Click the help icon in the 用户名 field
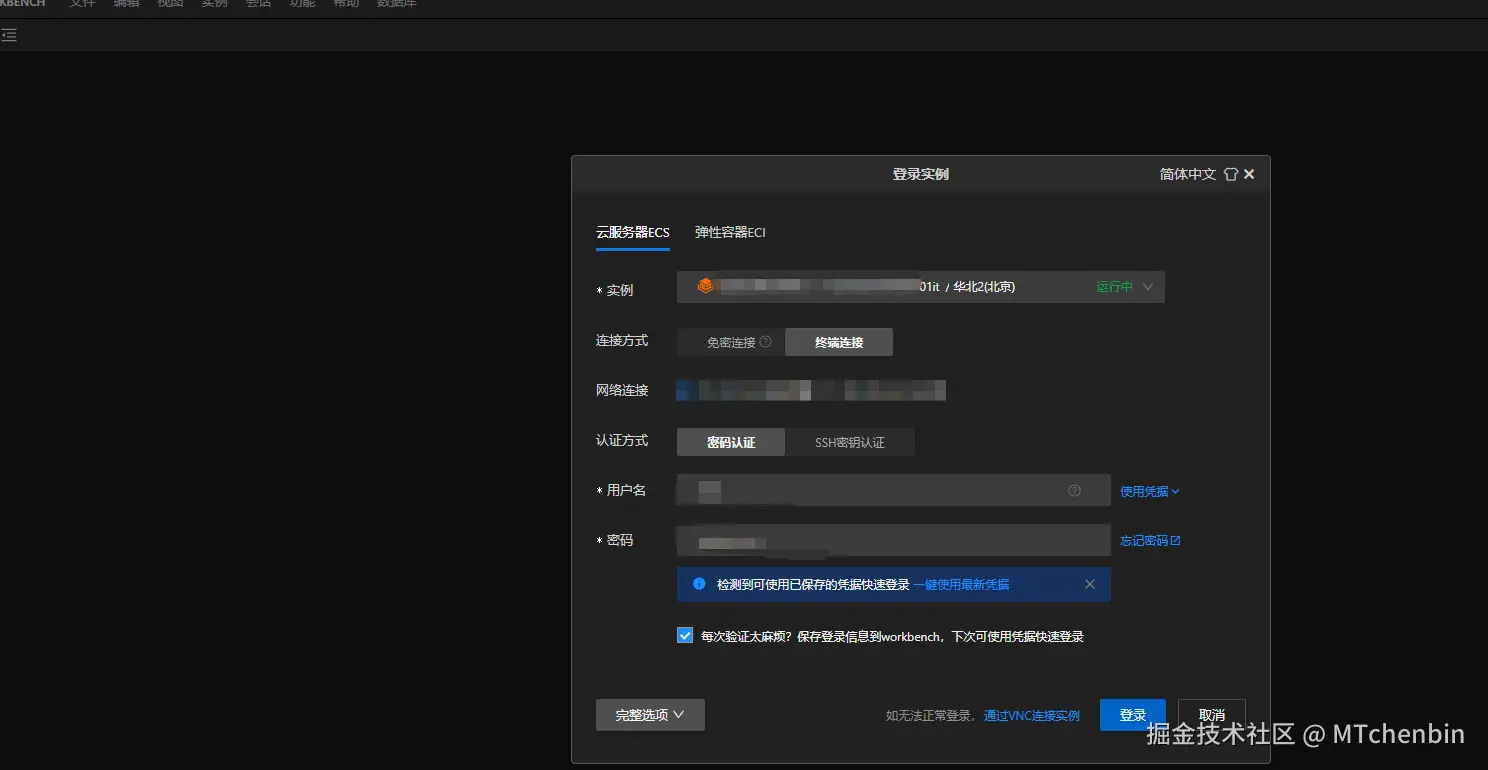Screen dimensions: 1488x770 1075,490
